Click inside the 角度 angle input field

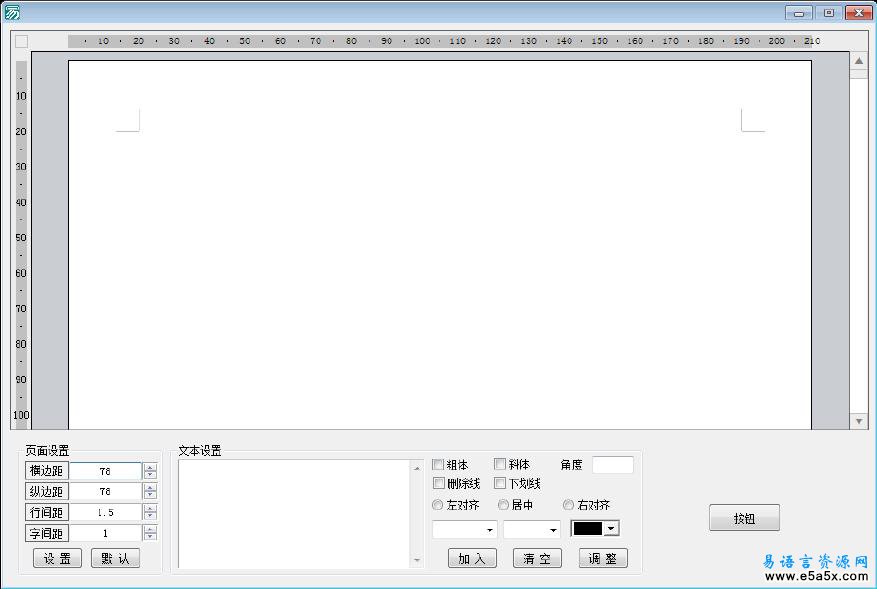(612, 465)
